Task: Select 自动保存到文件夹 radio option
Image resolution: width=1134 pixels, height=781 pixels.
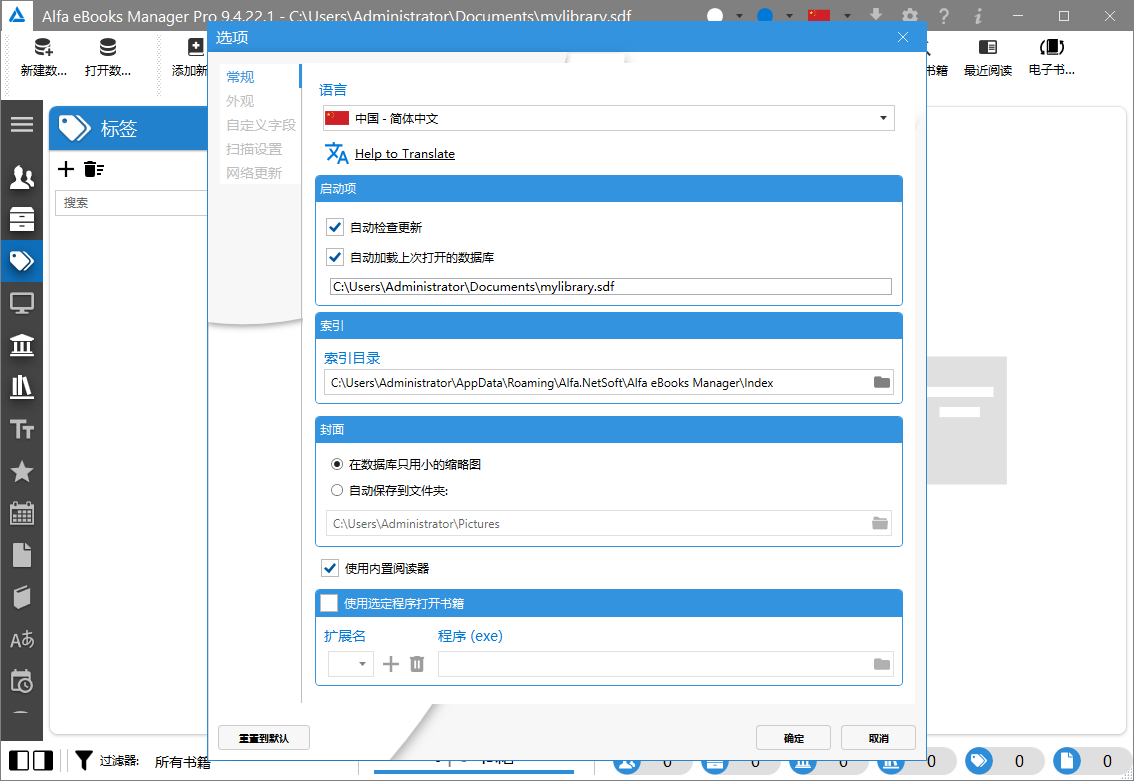Action: point(337,490)
